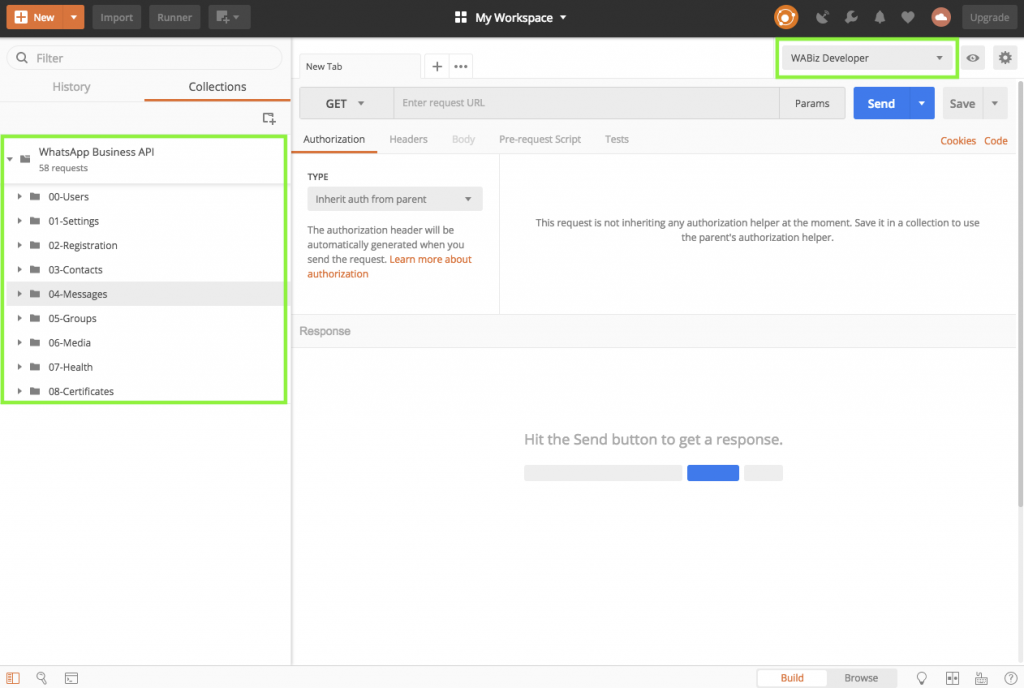The width and height of the screenshot is (1024, 688).
Task: Open the help question mark icon
Action: (1010, 678)
